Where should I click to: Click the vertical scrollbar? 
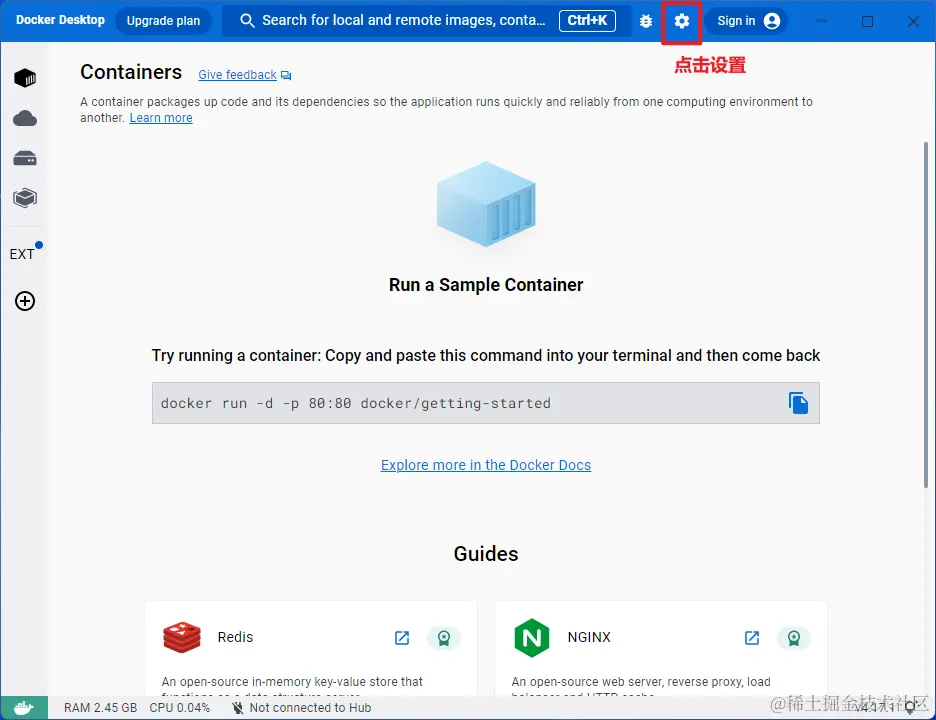coord(926,316)
